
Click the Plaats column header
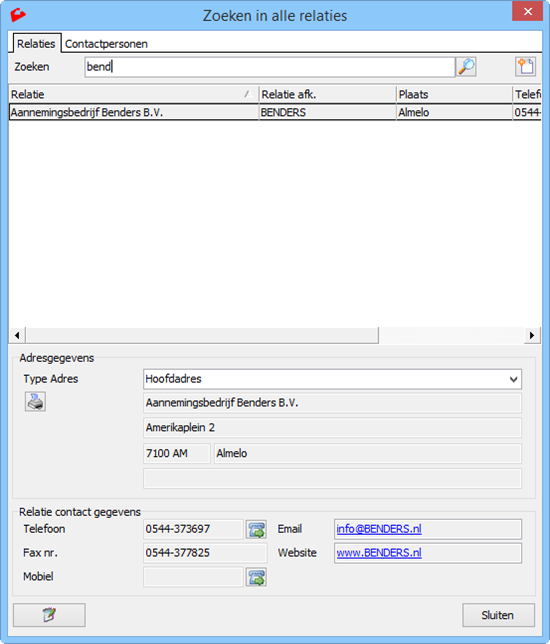[454, 94]
